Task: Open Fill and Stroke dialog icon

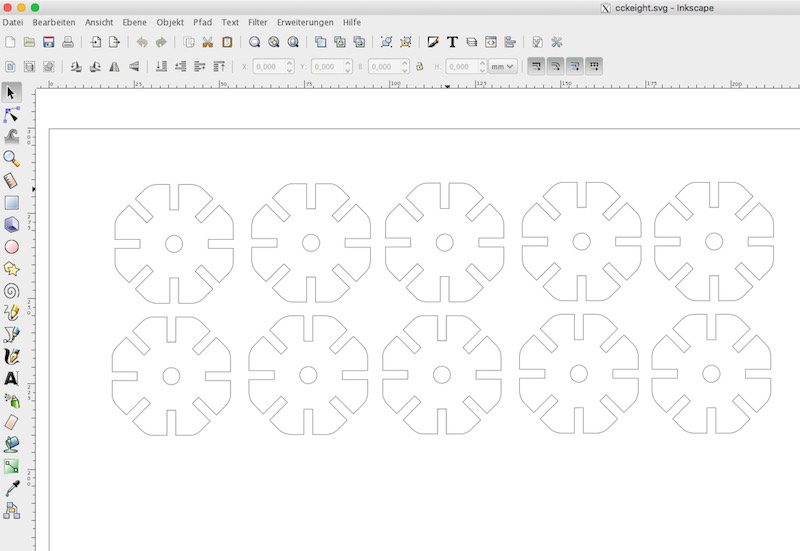Action: point(433,42)
